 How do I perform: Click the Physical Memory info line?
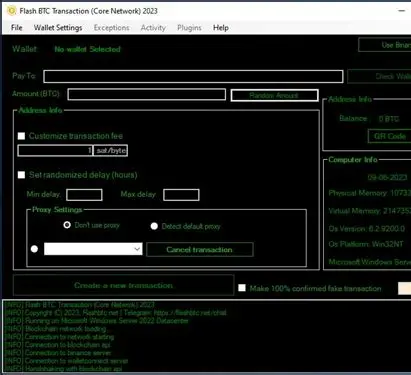370,193
